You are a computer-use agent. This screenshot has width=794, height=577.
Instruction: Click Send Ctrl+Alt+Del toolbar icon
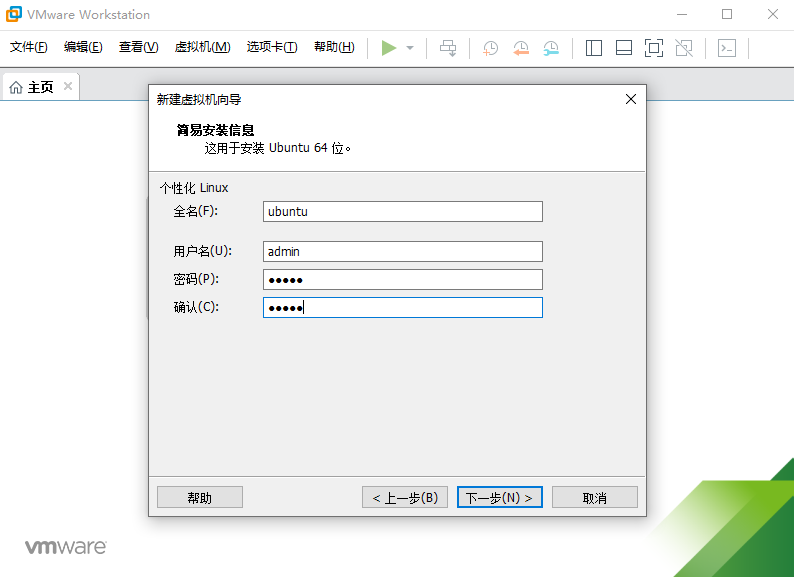point(448,48)
